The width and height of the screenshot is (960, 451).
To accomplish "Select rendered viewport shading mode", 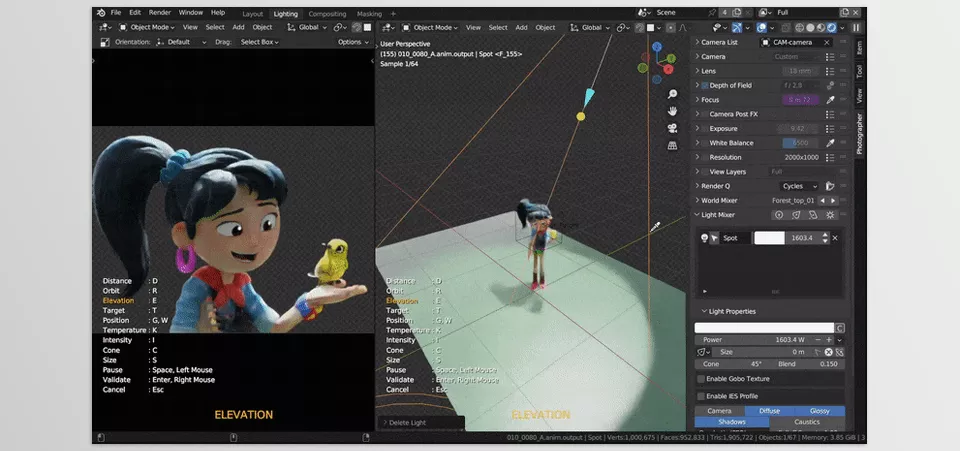I will [831, 28].
